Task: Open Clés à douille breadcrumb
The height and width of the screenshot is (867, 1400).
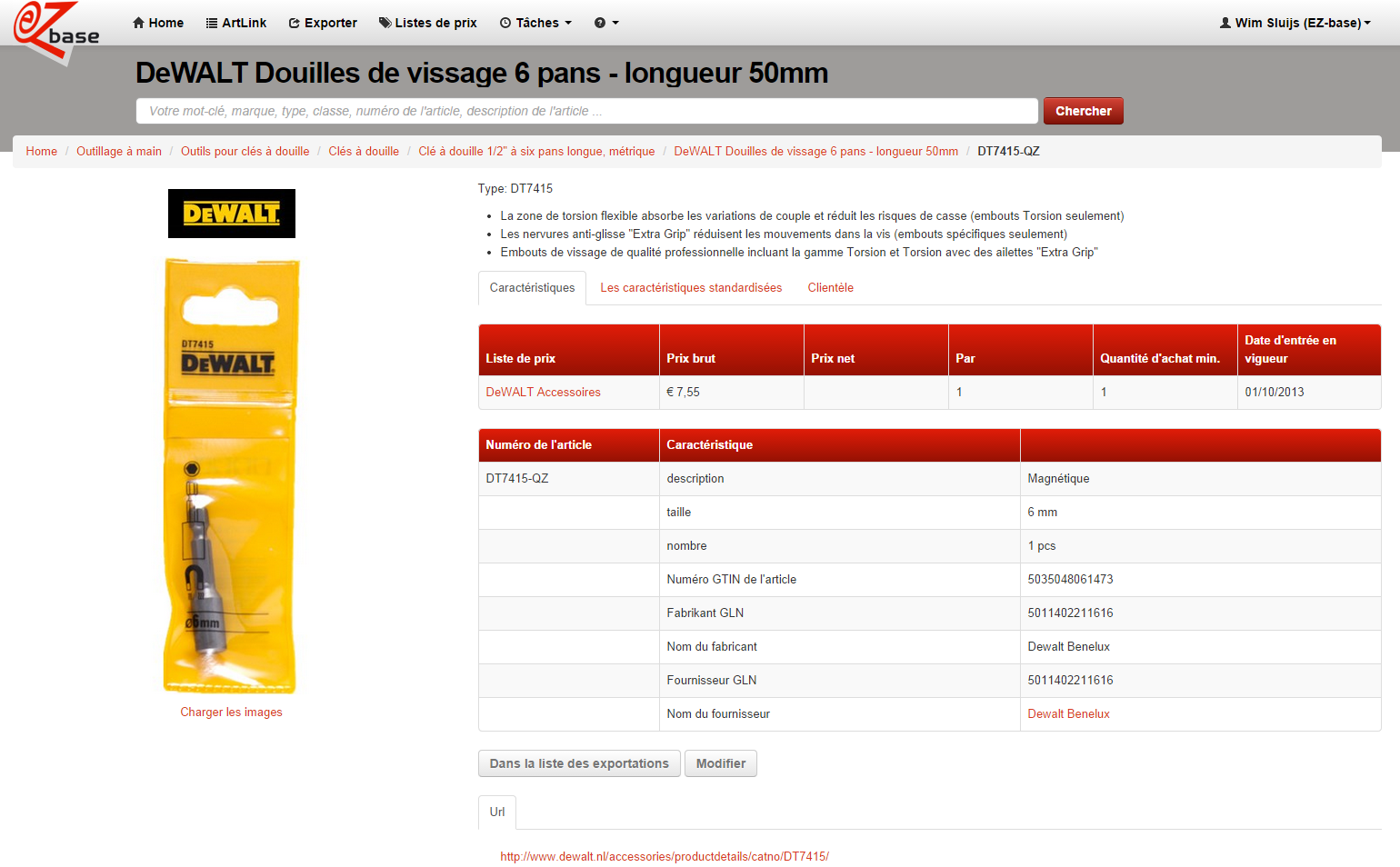Action: click(x=364, y=152)
